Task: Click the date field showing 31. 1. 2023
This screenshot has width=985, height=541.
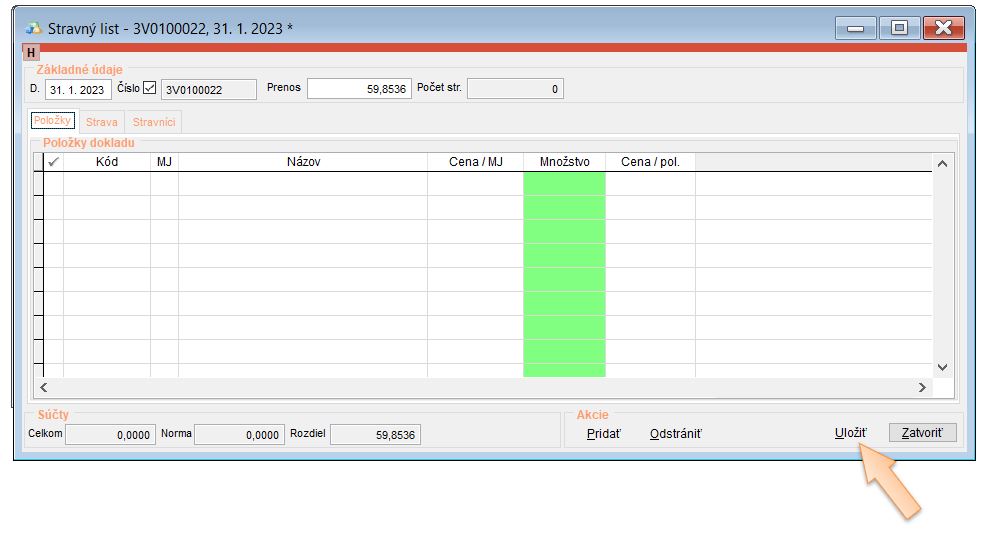Action: 78,89
